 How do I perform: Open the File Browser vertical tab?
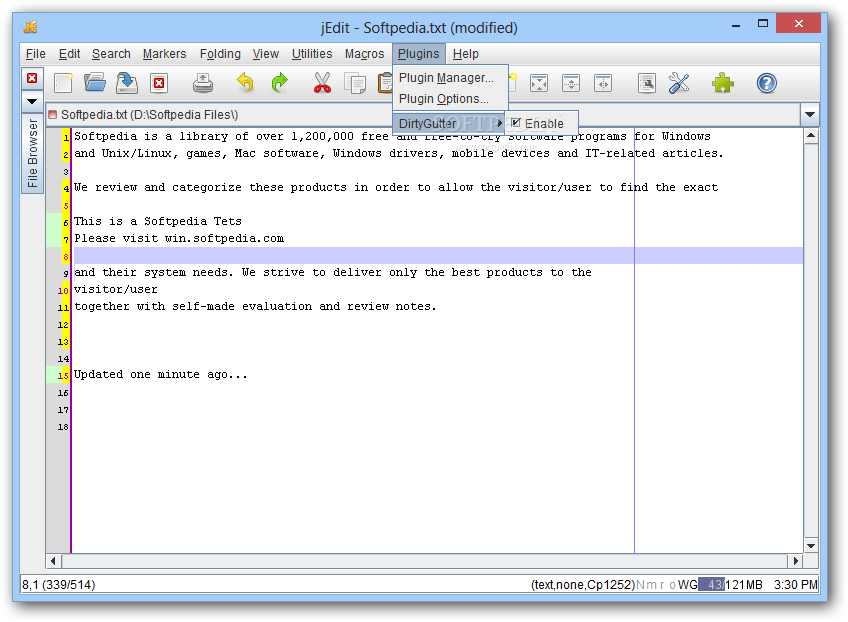point(32,153)
